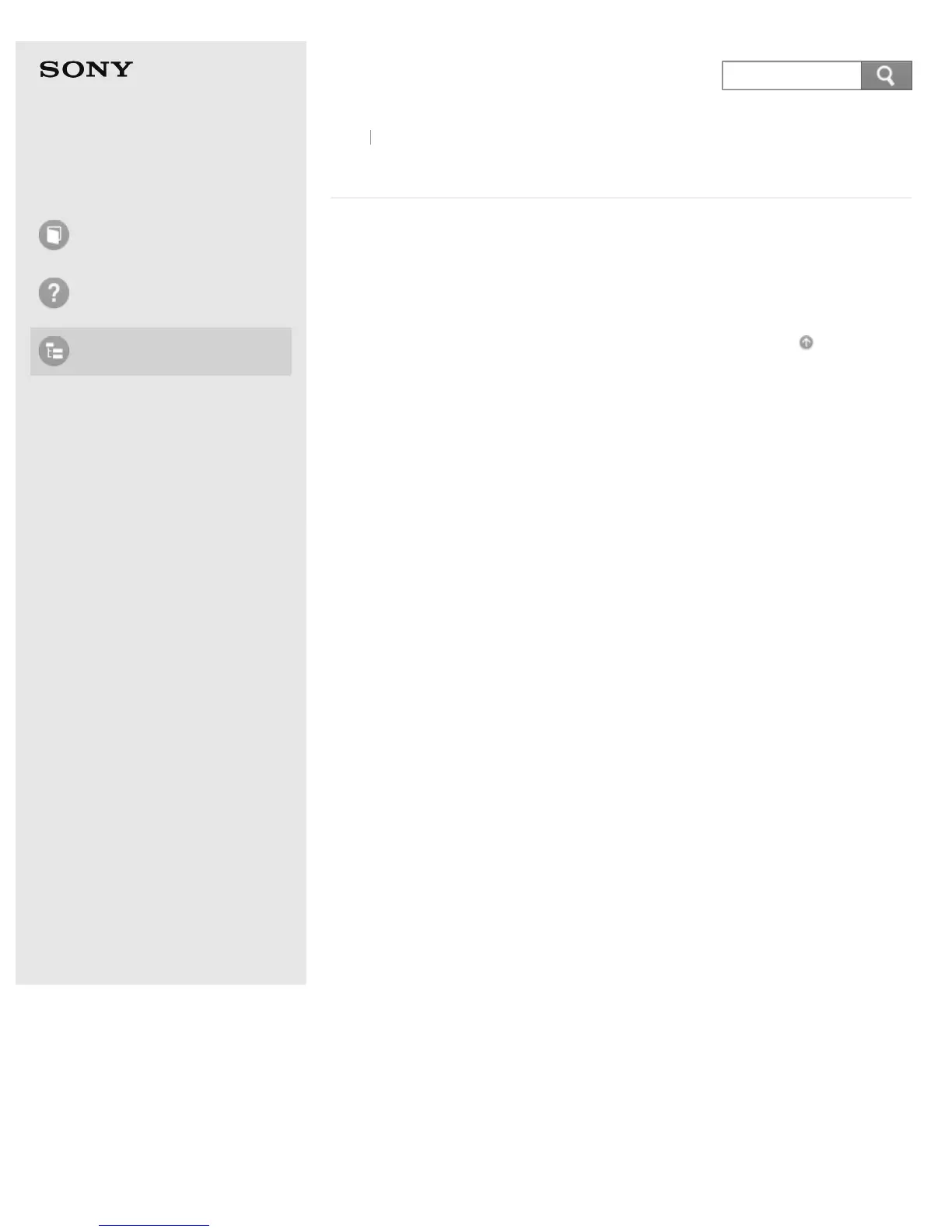The height and width of the screenshot is (1232, 952).
Task: Jump to page top via circled arrow
Action: (807, 342)
